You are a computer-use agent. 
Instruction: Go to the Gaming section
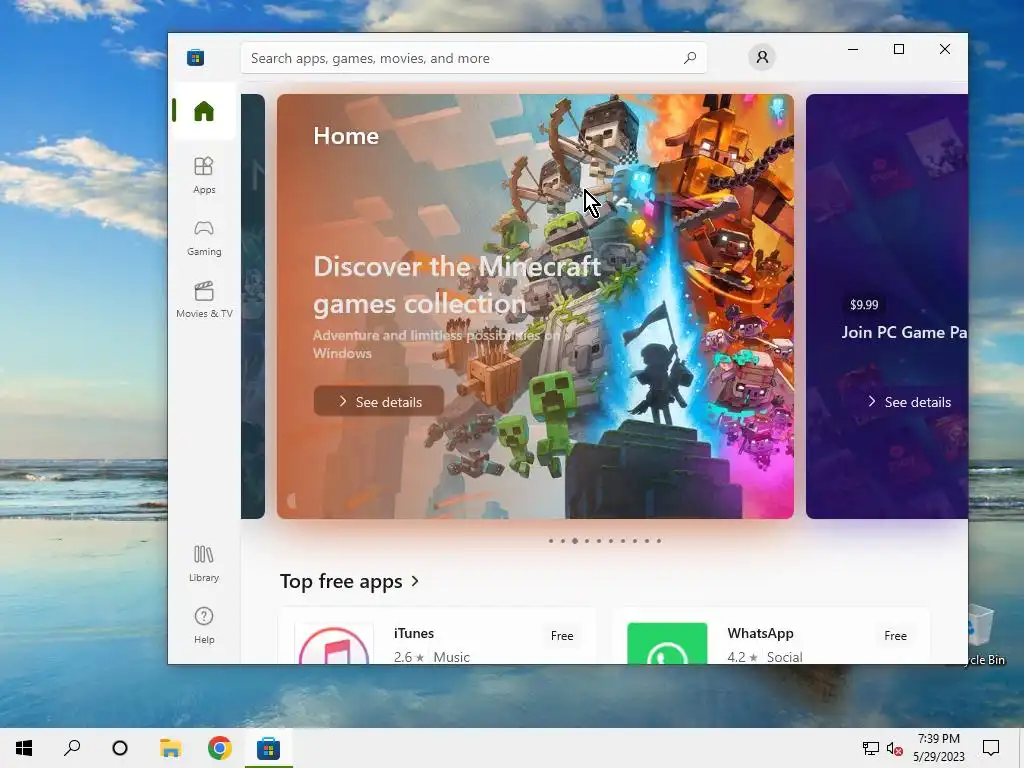click(204, 237)
